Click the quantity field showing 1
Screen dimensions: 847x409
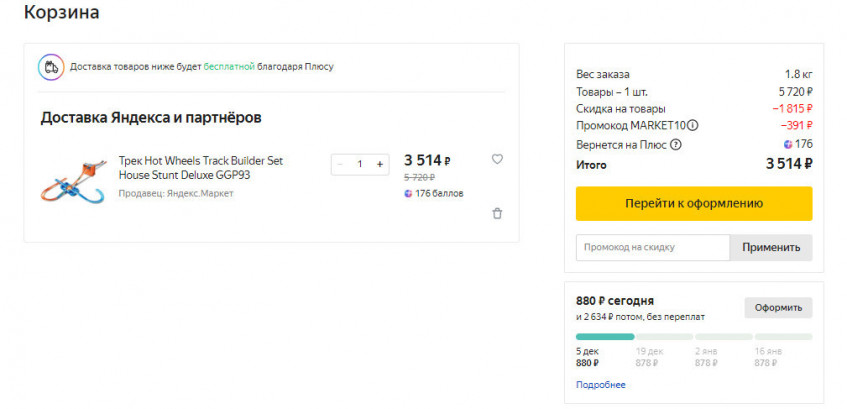click(360, 164)
